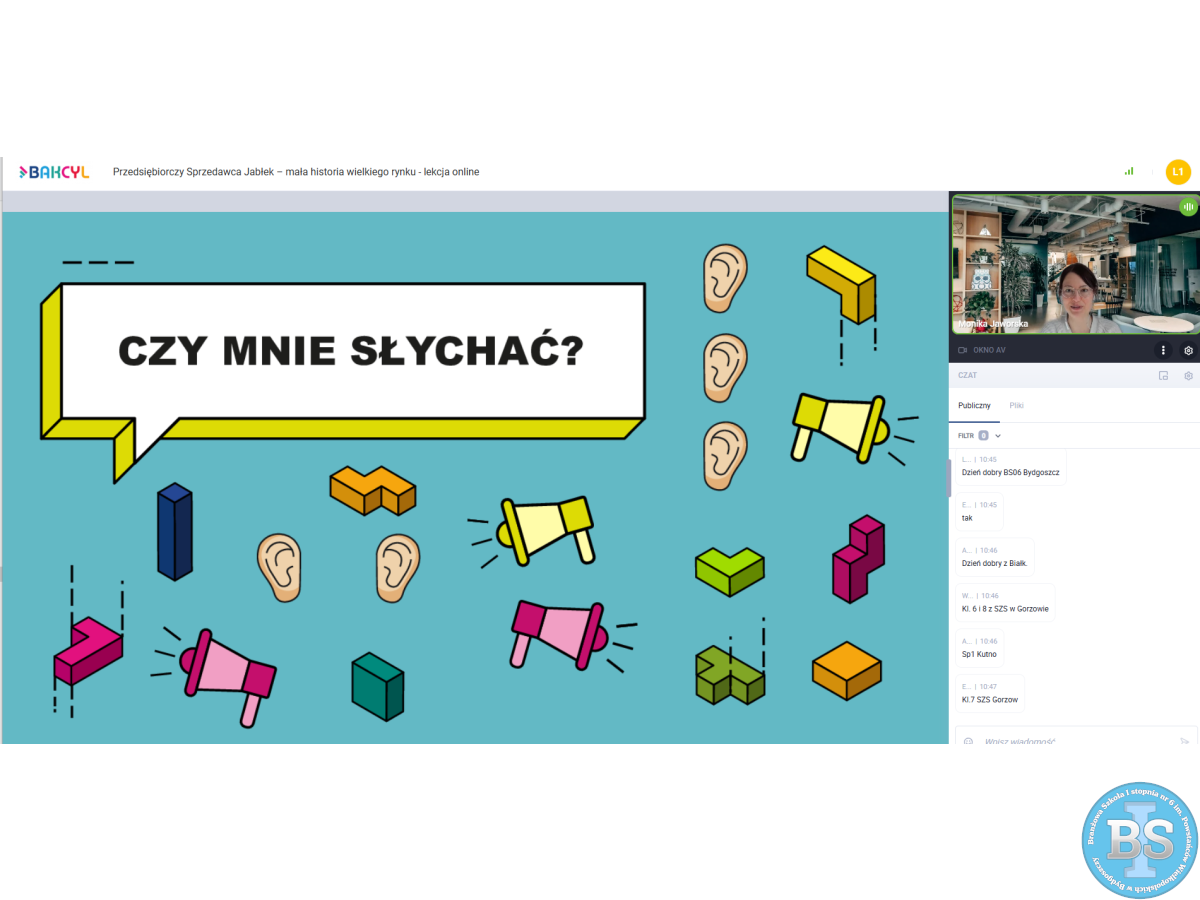Click the green audio activity indicator
1200x900 pixels.
[1188, 207]
